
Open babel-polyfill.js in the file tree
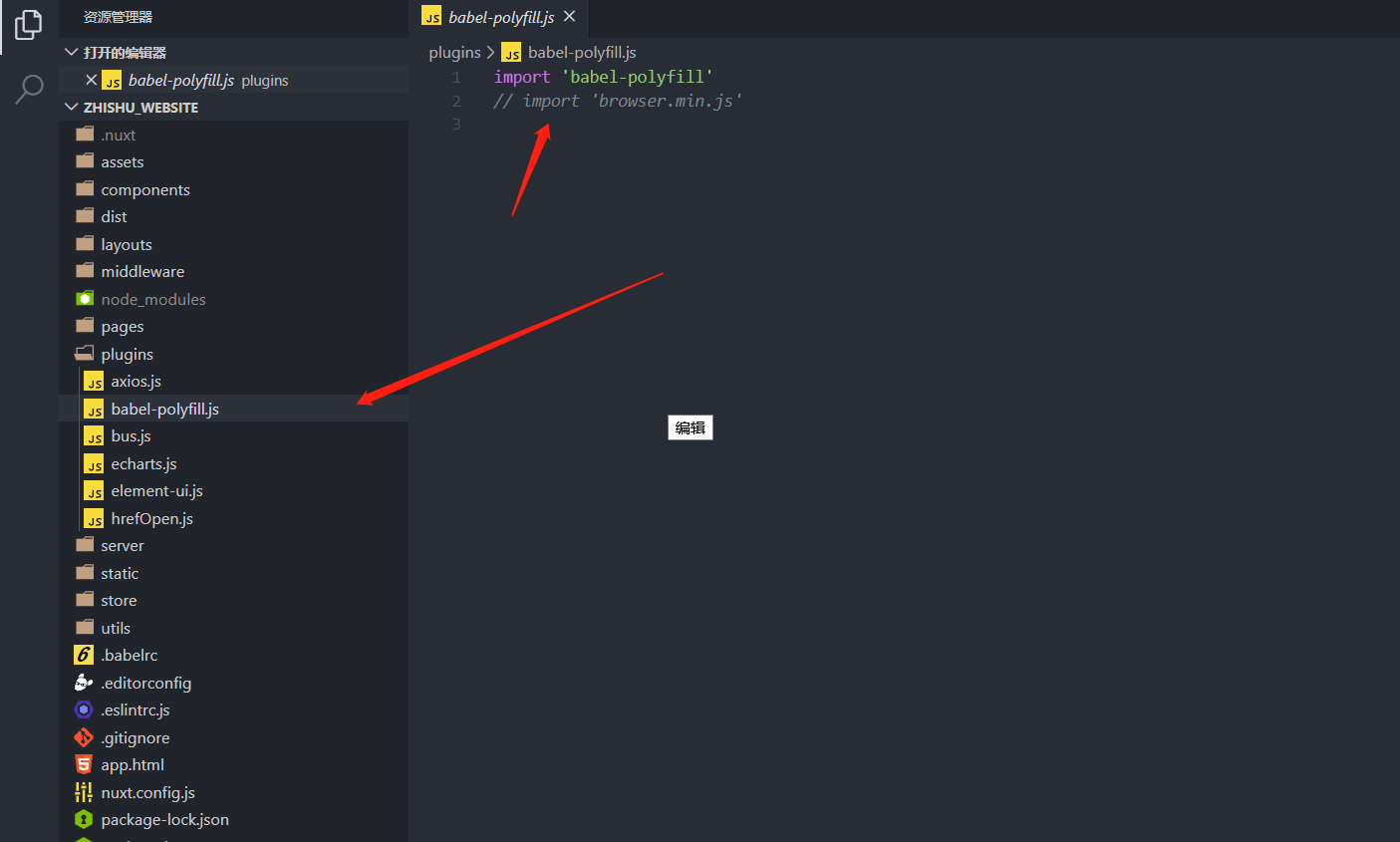233,409
